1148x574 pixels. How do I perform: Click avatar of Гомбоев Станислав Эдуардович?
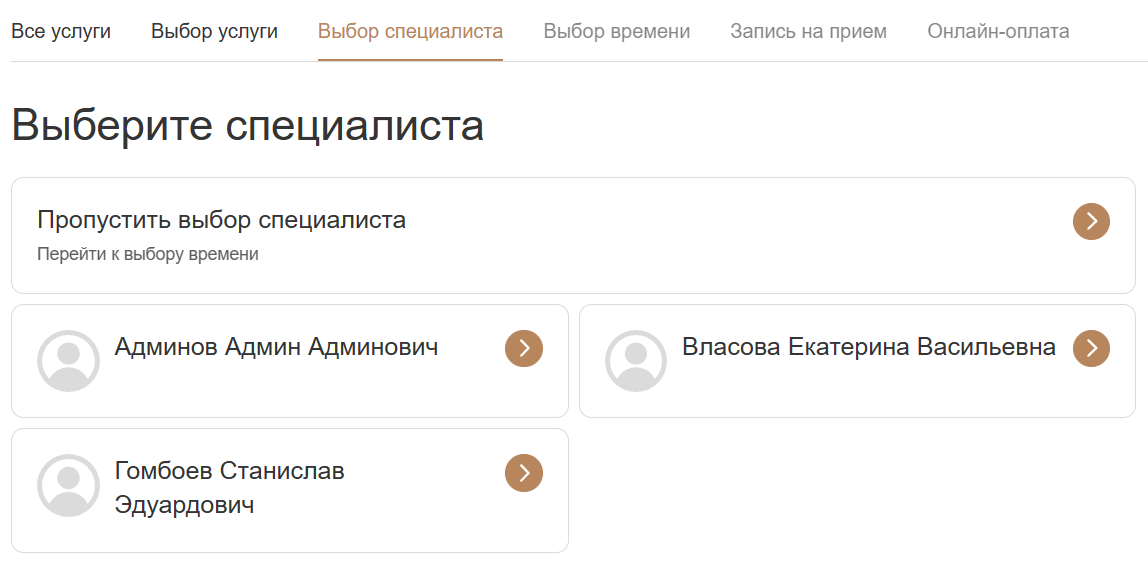click(68, 485)
